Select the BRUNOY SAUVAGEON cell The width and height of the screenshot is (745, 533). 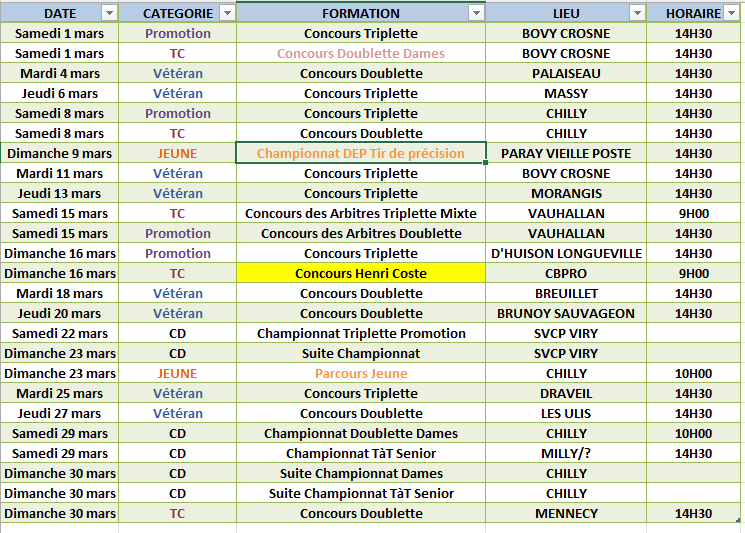[x=566, y=313]
